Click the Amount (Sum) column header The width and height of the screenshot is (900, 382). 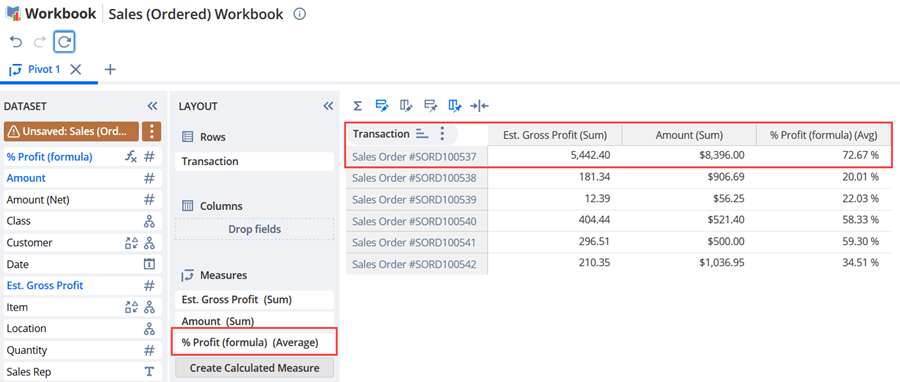coord(689,135)
